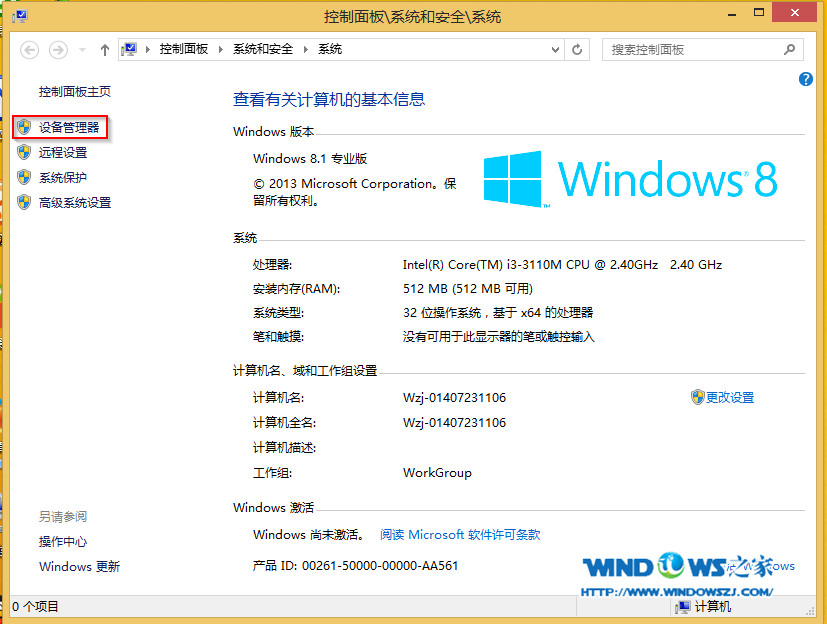Click the Forward navigation arrow
827x624 pixels.
(x=58, y=49)
